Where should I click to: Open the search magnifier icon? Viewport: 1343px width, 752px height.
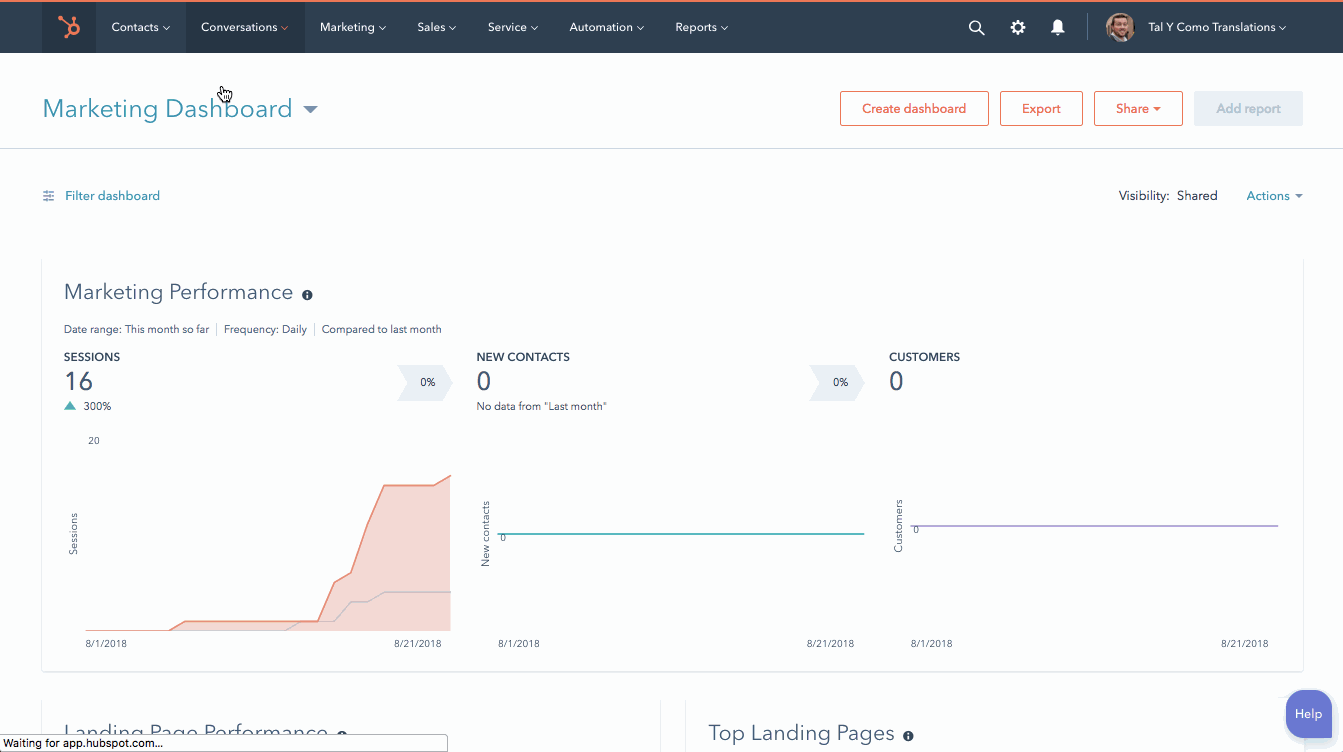976,28
